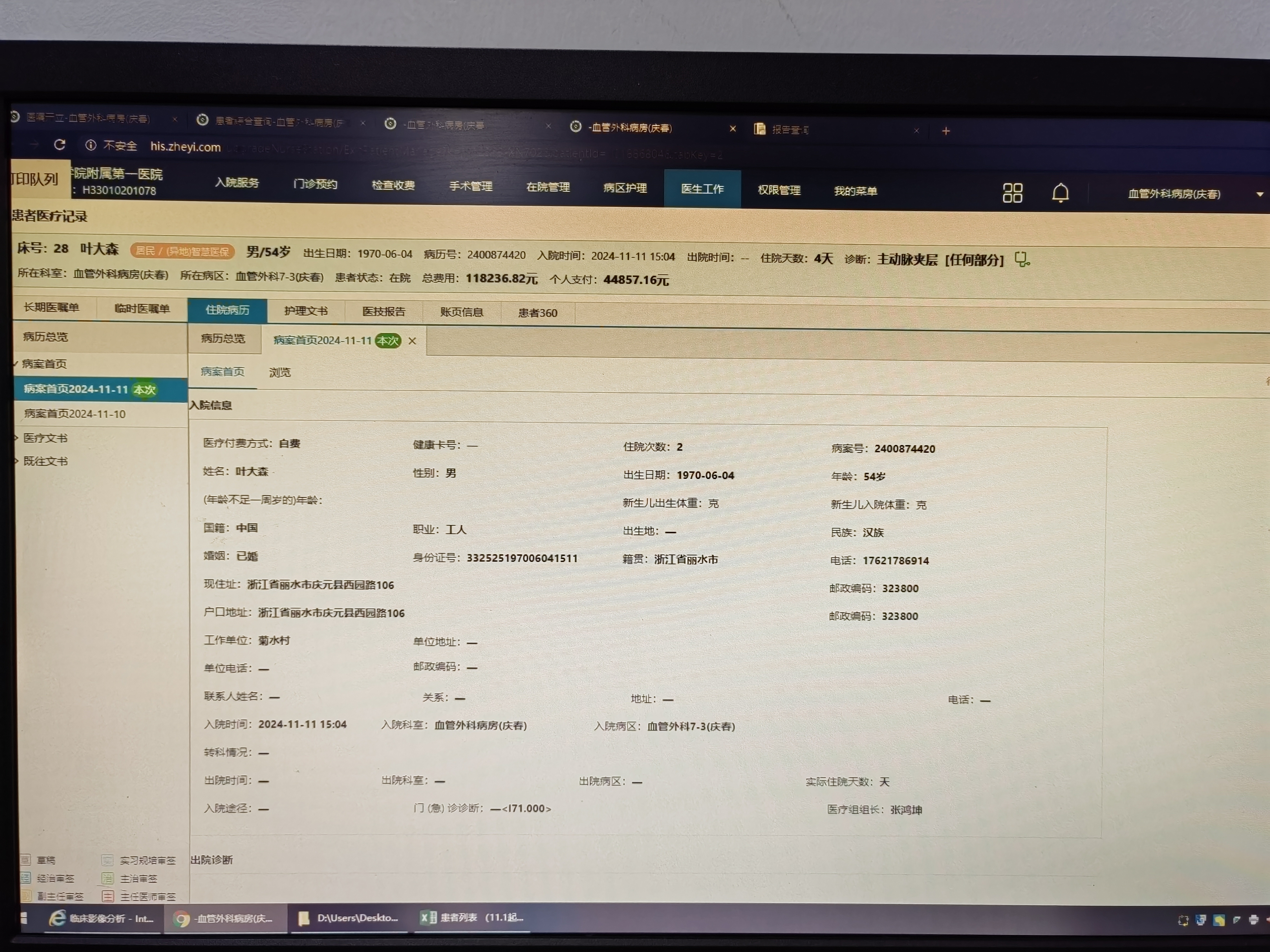Open 入院服务 menu
This screenshot has height=952, width=1270.
(237, 183)
